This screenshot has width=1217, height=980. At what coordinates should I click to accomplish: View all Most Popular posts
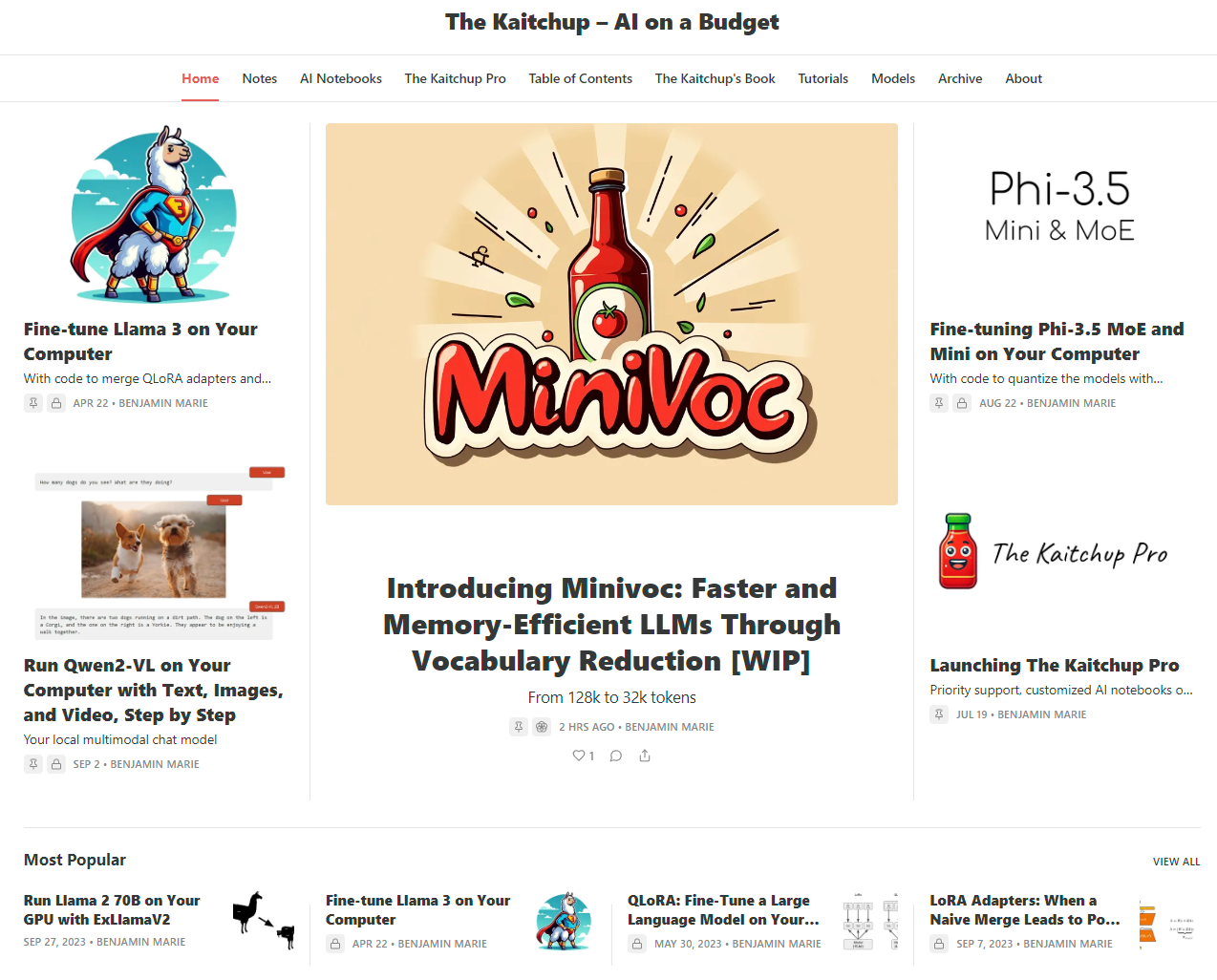pyautogui.click(x=1176, y=862)
